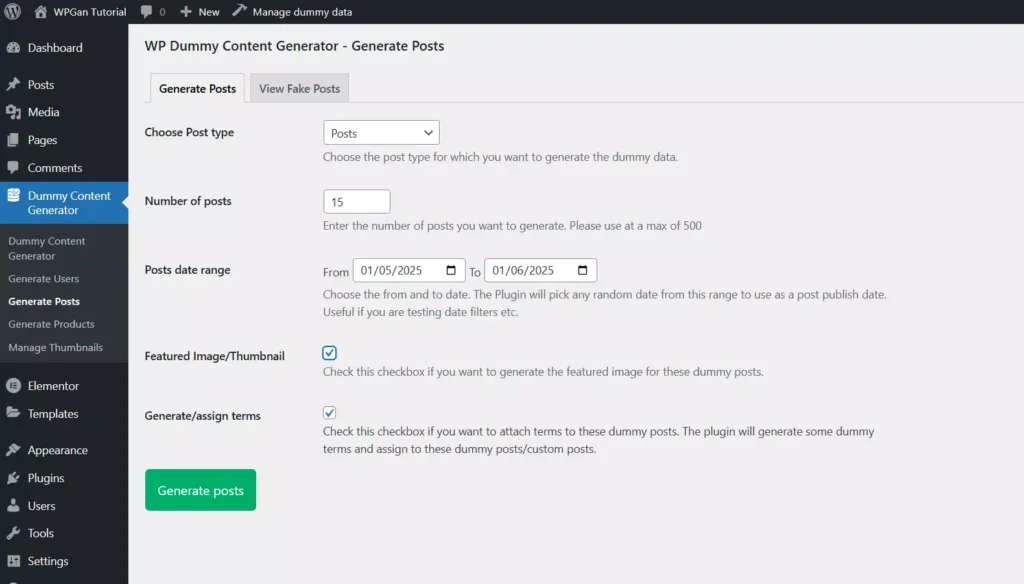Click the Appearance paintbrush icon
This screenshot has height=584, width=1024.
tap(13, 450)
